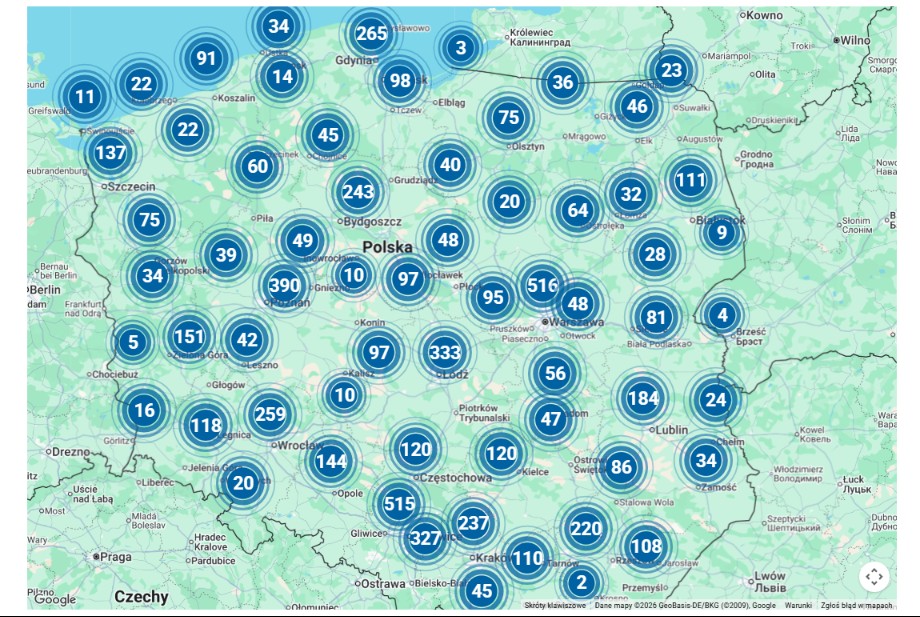This screenshot has width=920, height=617.
Task: Click Zgłoś błąd w mapach link
Action: (856, 605)
